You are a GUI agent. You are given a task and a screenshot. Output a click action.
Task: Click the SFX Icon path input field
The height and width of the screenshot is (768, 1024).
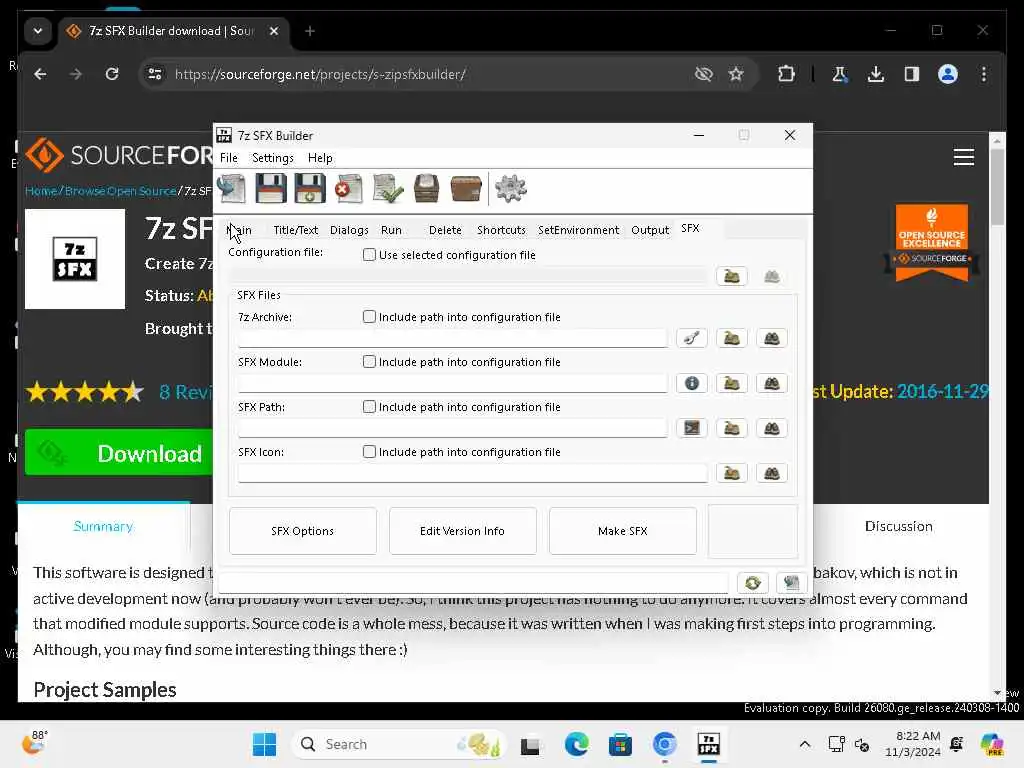click(x=472, y=473)
